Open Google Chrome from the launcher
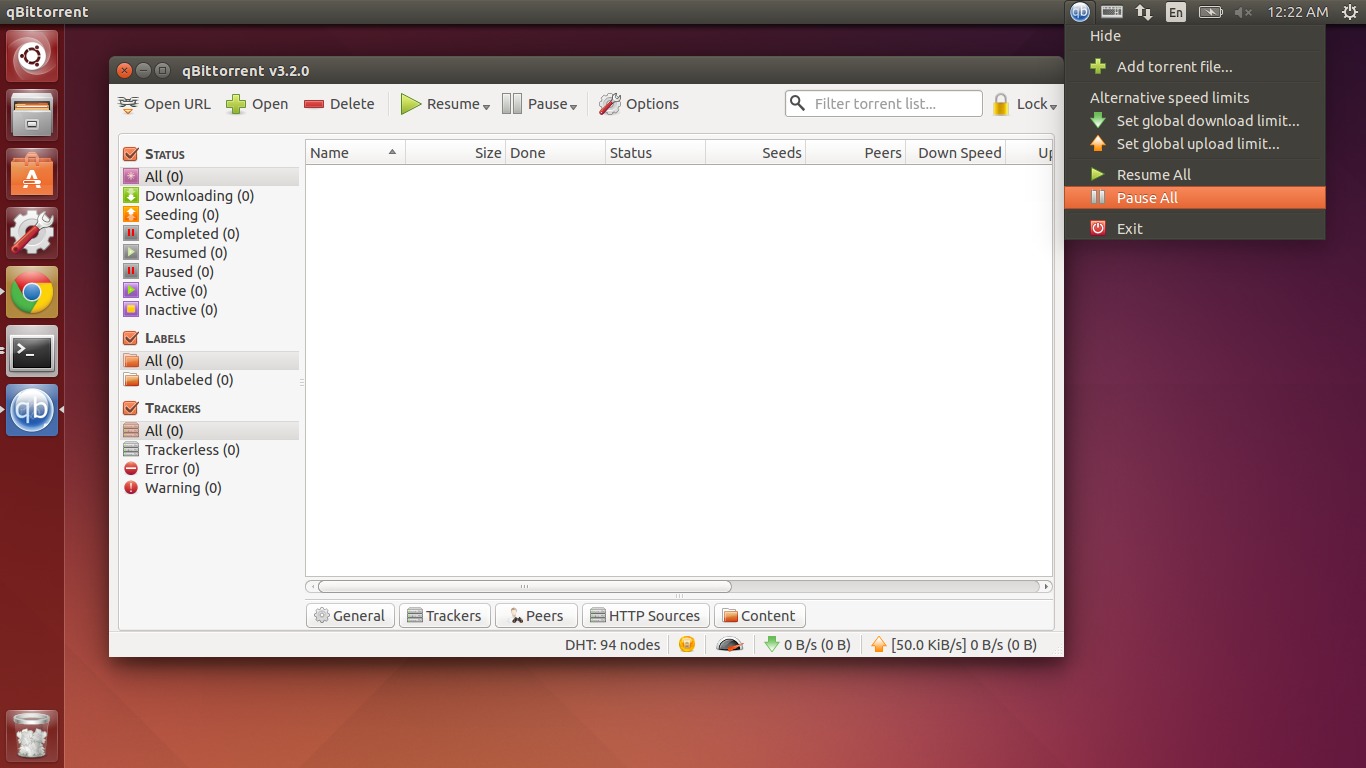 [32, 293]
